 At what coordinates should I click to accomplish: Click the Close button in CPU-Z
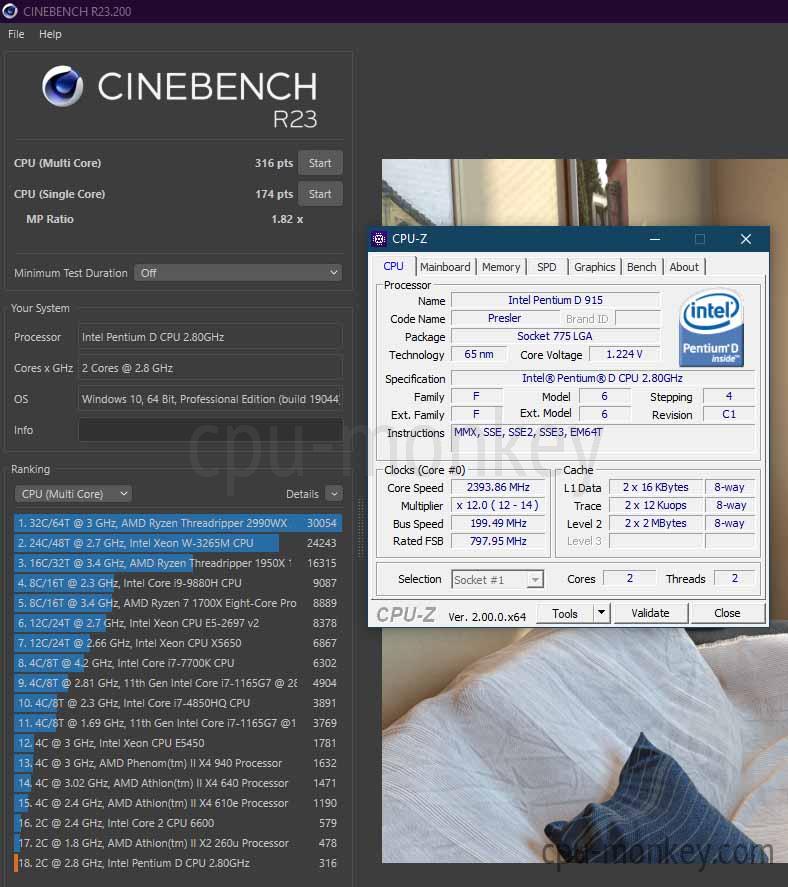click(x=727, y=613)
